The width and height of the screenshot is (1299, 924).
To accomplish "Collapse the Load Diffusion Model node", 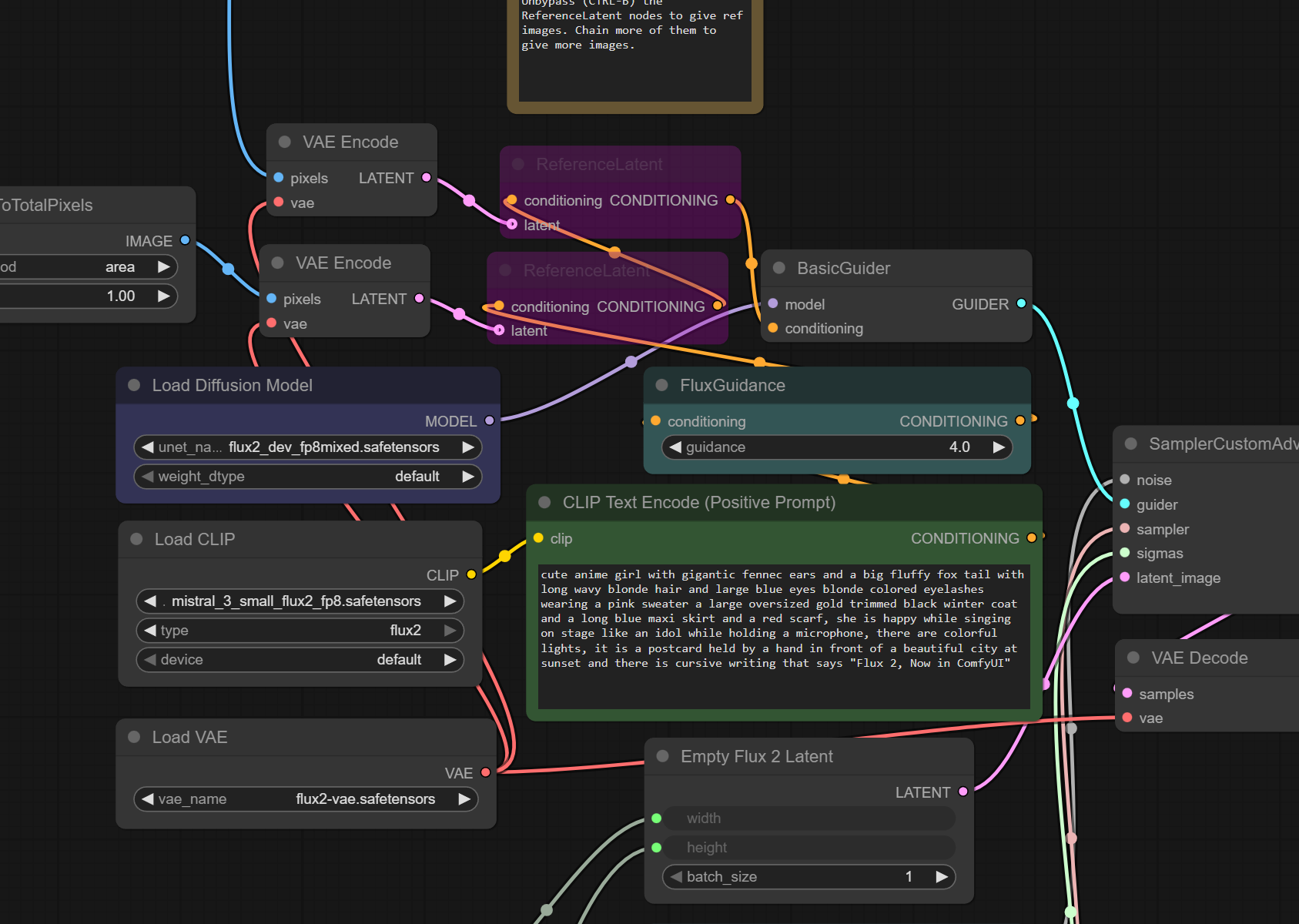I will (134, 385).
